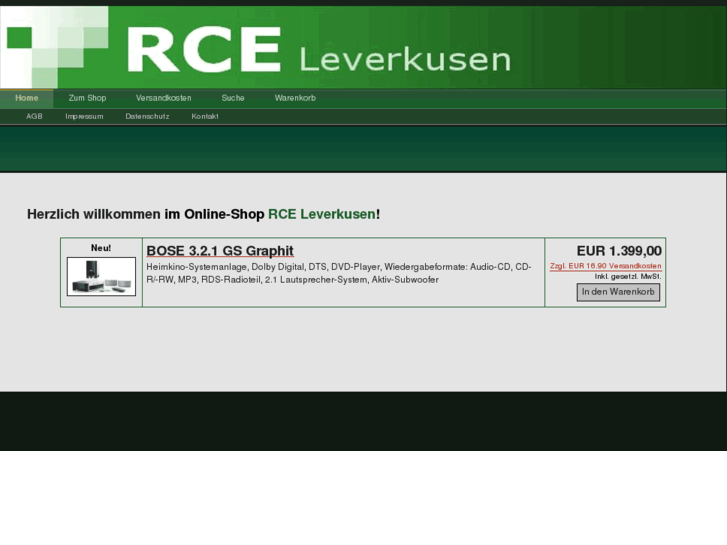Click the green RCE Leverkusen text in welcome heading
The image size is (727, 545).
322,214
